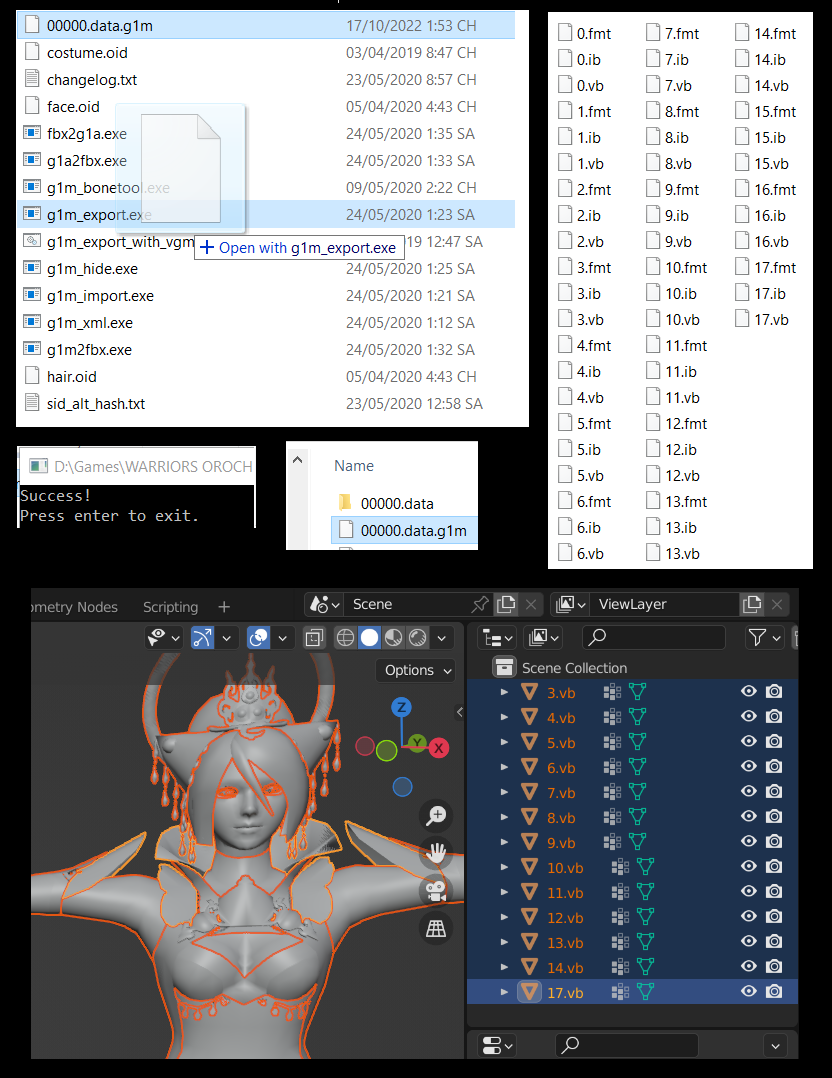Screen dimensions: 832x1078
Task: Click 8.vb modifiers icon
Action: tap(612, 817)
